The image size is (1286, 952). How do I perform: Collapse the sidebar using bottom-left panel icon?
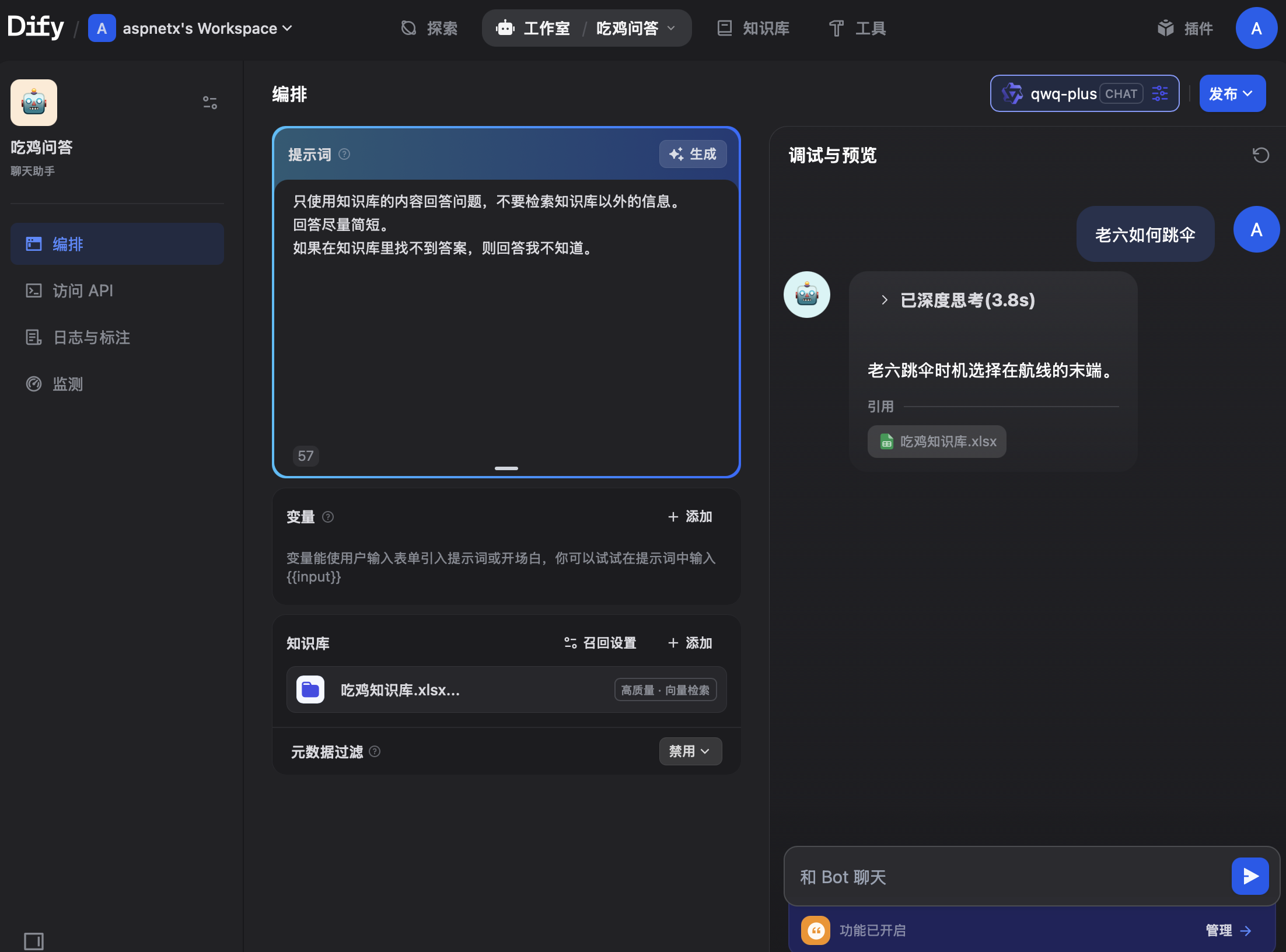(34, 941)
